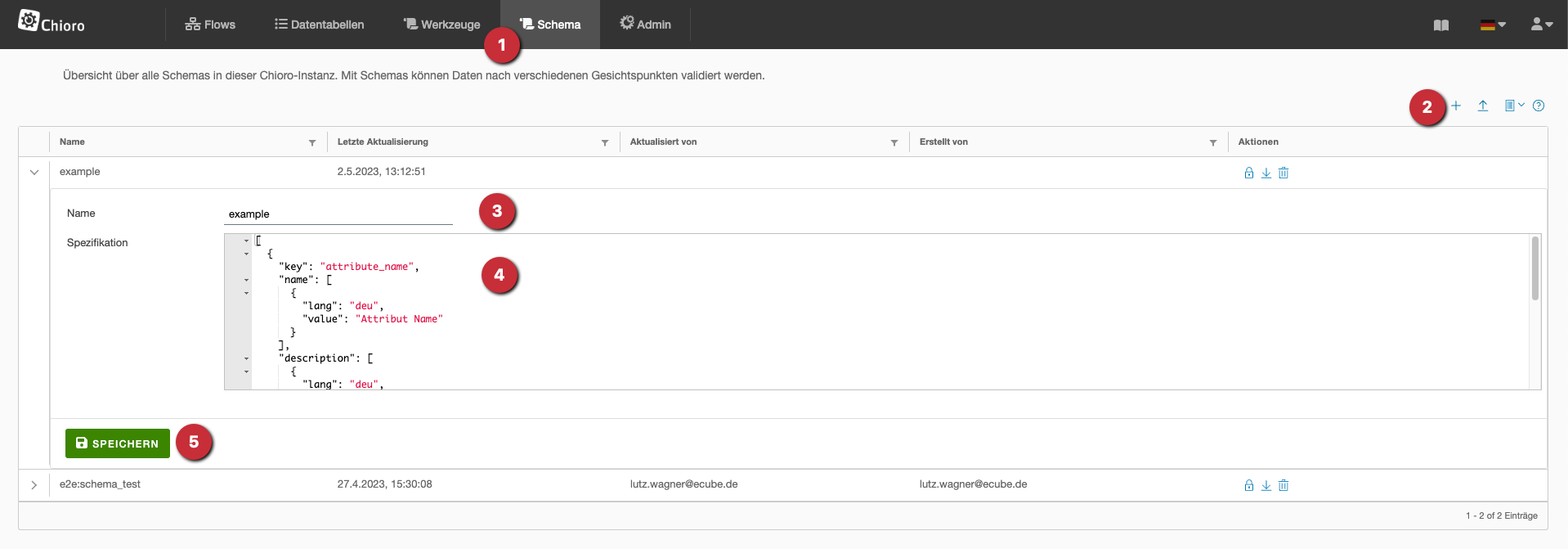Image resolution: width=1568 pixels, height=549 pixels.
Task: Open the help question mark icon
Action: click(1539, 106)
